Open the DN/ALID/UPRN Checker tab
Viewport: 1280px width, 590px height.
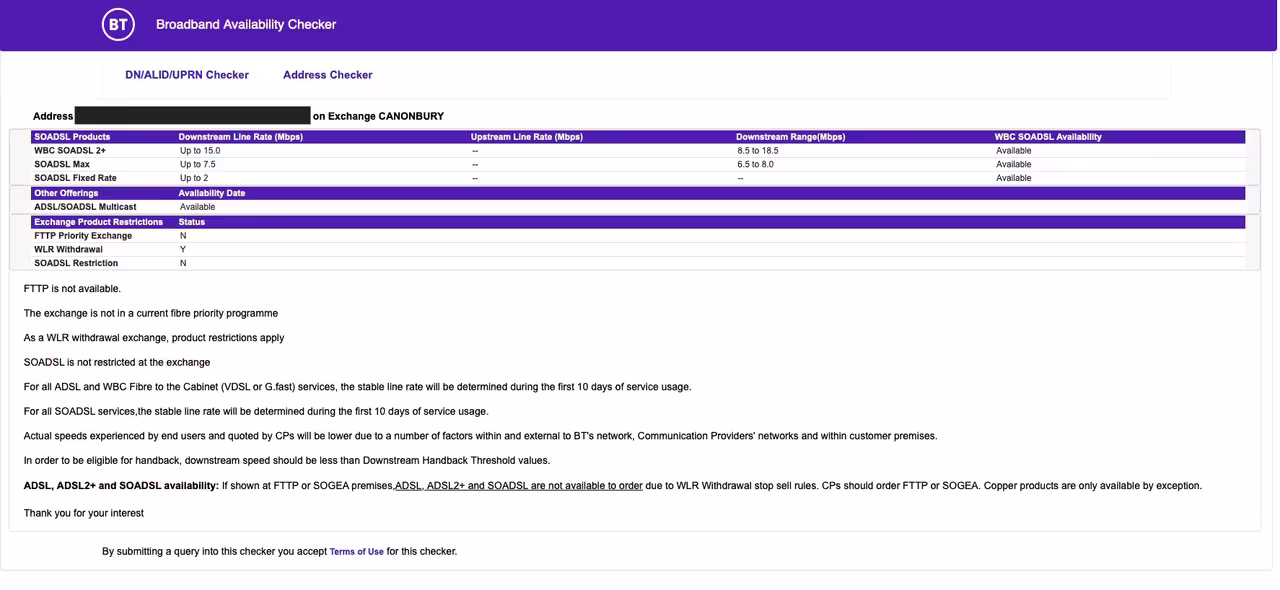pos(187,75)
